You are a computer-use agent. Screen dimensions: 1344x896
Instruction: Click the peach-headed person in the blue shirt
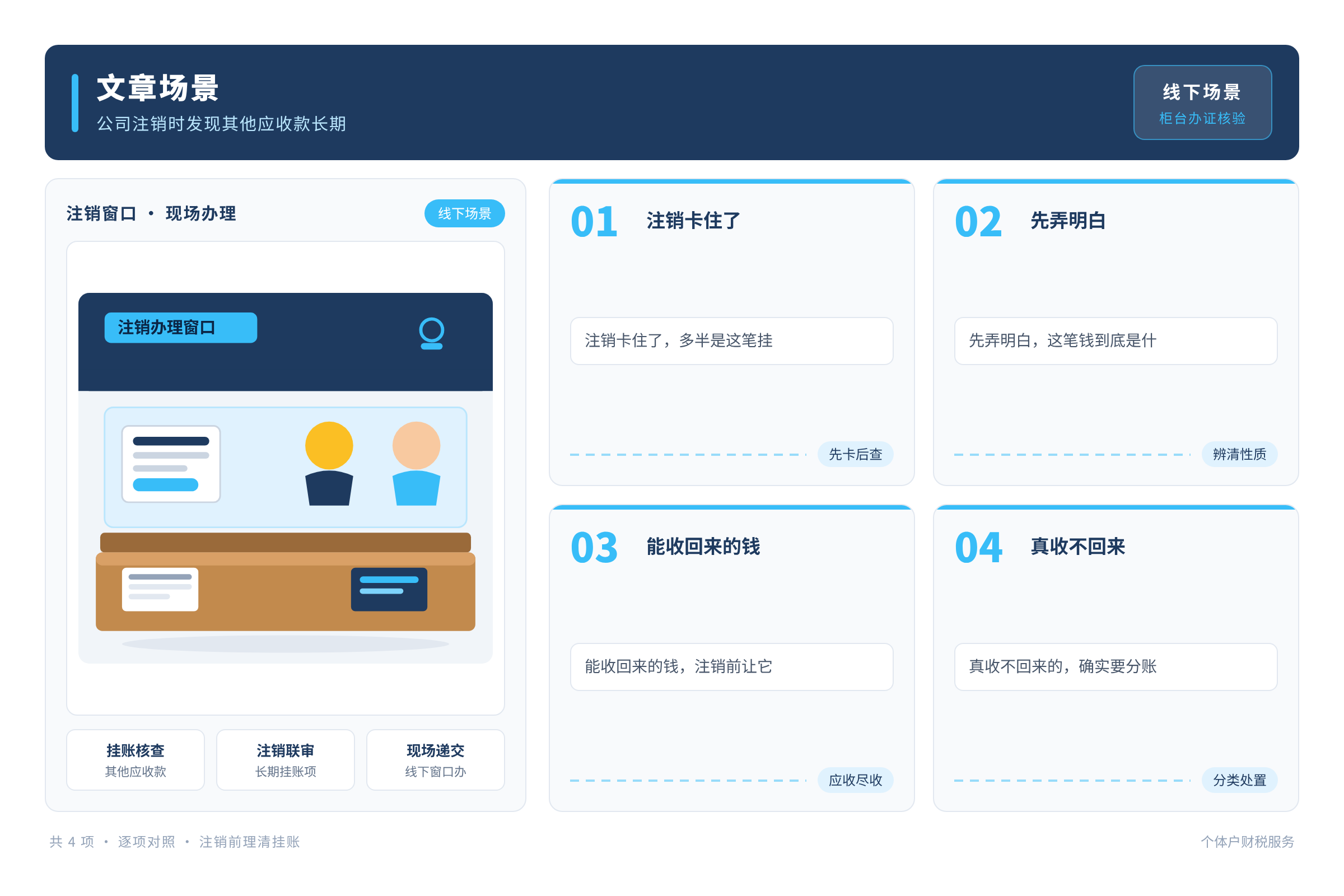pyautogui.click(x=417, y=464)
